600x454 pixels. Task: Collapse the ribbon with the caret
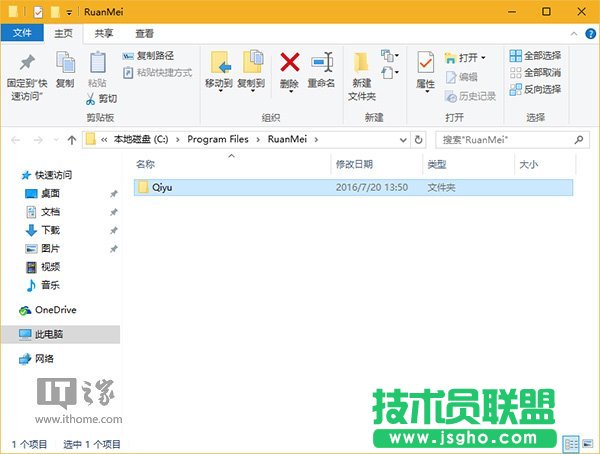click(x=574, y=34)
